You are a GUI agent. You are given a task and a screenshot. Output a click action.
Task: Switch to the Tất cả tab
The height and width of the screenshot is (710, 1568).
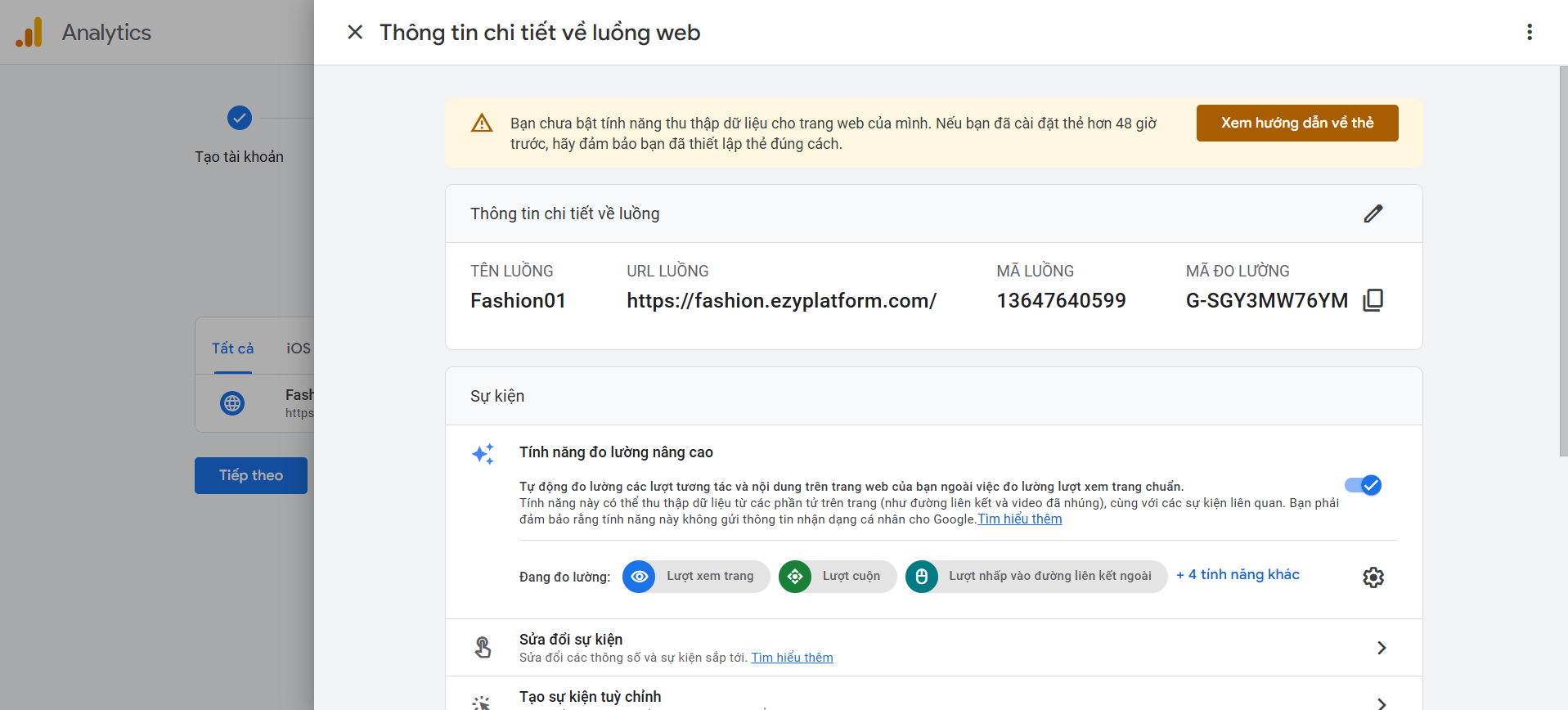tap(232, 348)
